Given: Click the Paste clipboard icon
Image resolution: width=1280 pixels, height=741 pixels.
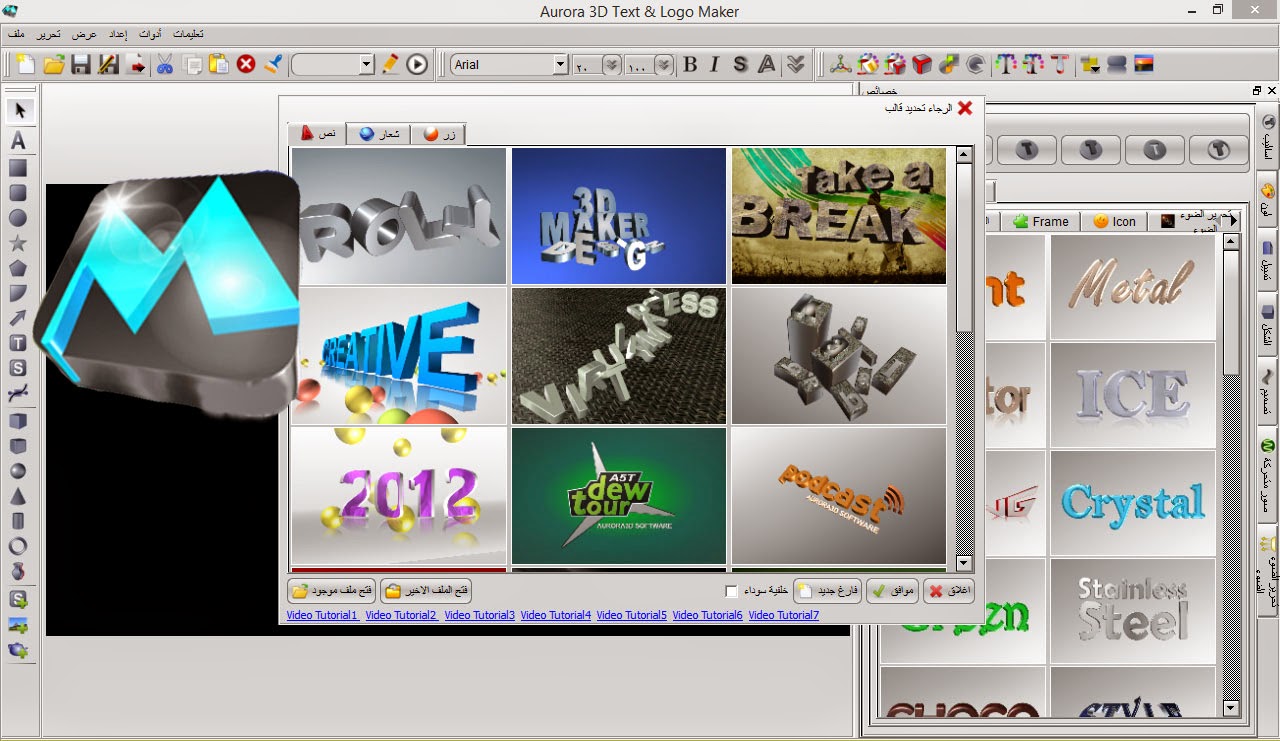Looking at the screenshot, I should tap(219, 64).
